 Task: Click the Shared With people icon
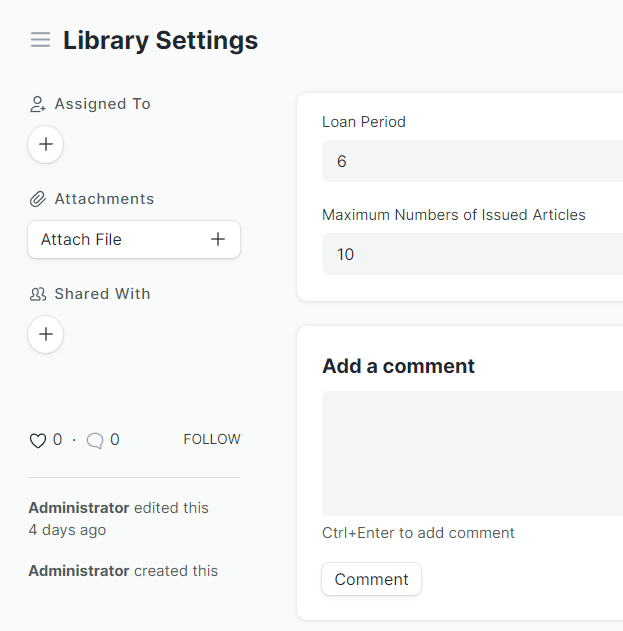[38, 294]
